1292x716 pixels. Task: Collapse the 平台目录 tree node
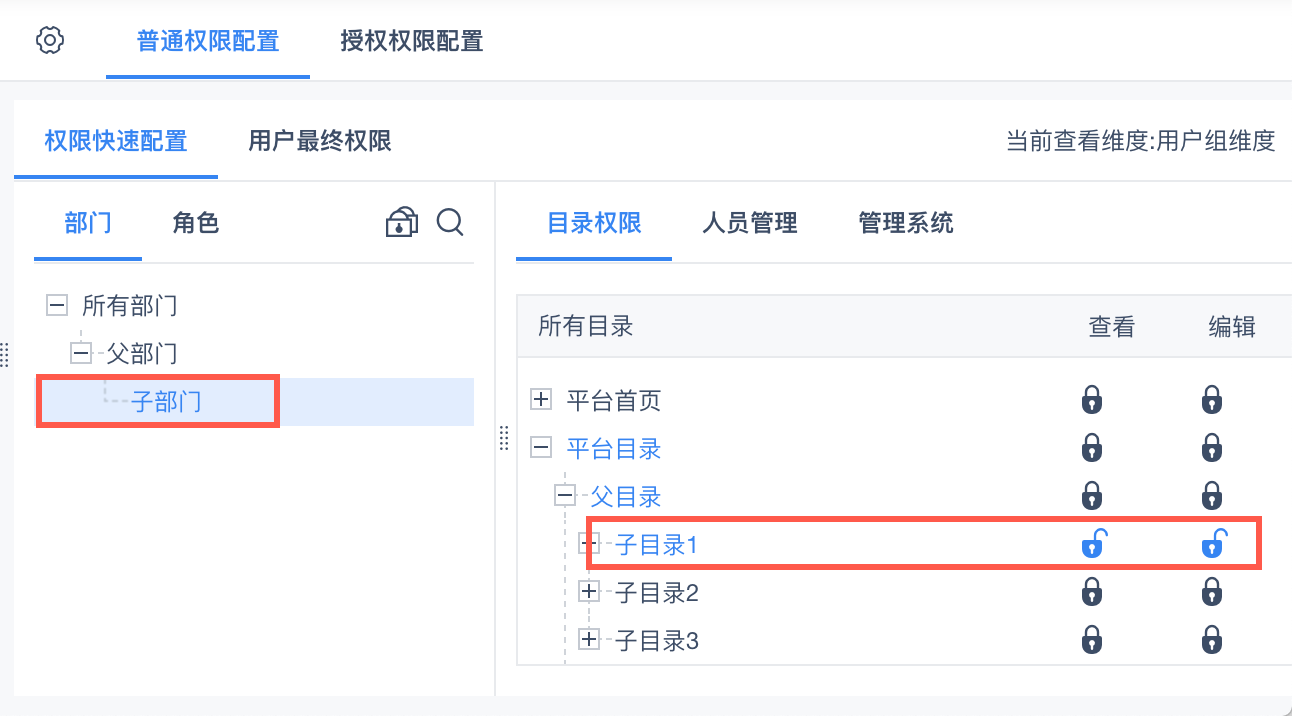(x=541, y=448)
